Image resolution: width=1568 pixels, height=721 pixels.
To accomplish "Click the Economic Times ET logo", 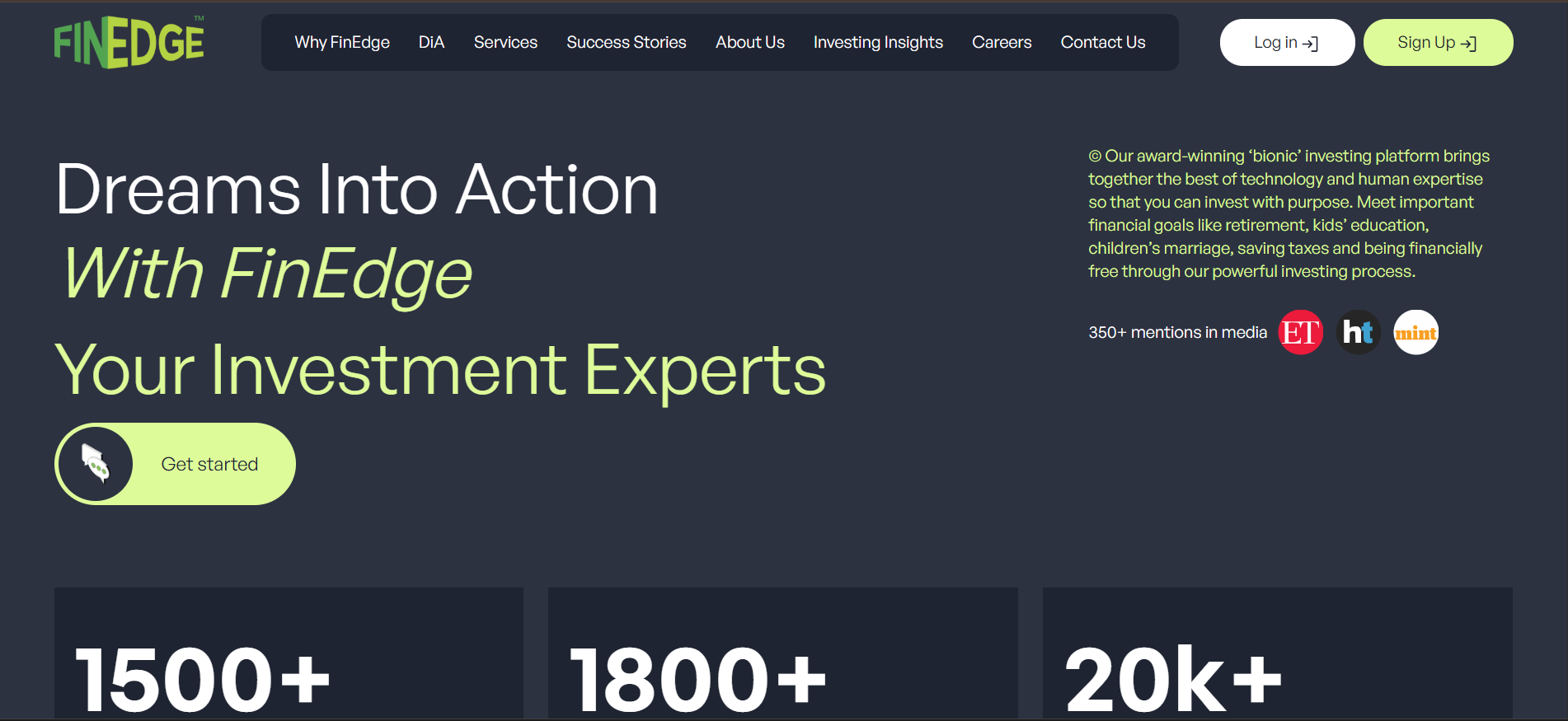I will (1301, 332).
